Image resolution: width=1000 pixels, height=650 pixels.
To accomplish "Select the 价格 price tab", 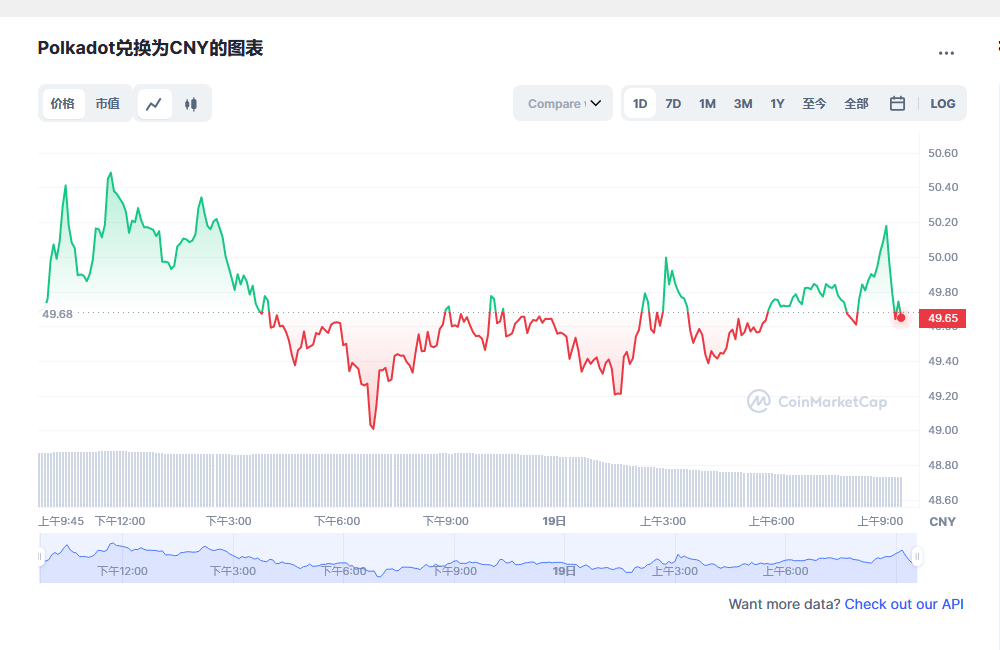I will 63,103.
